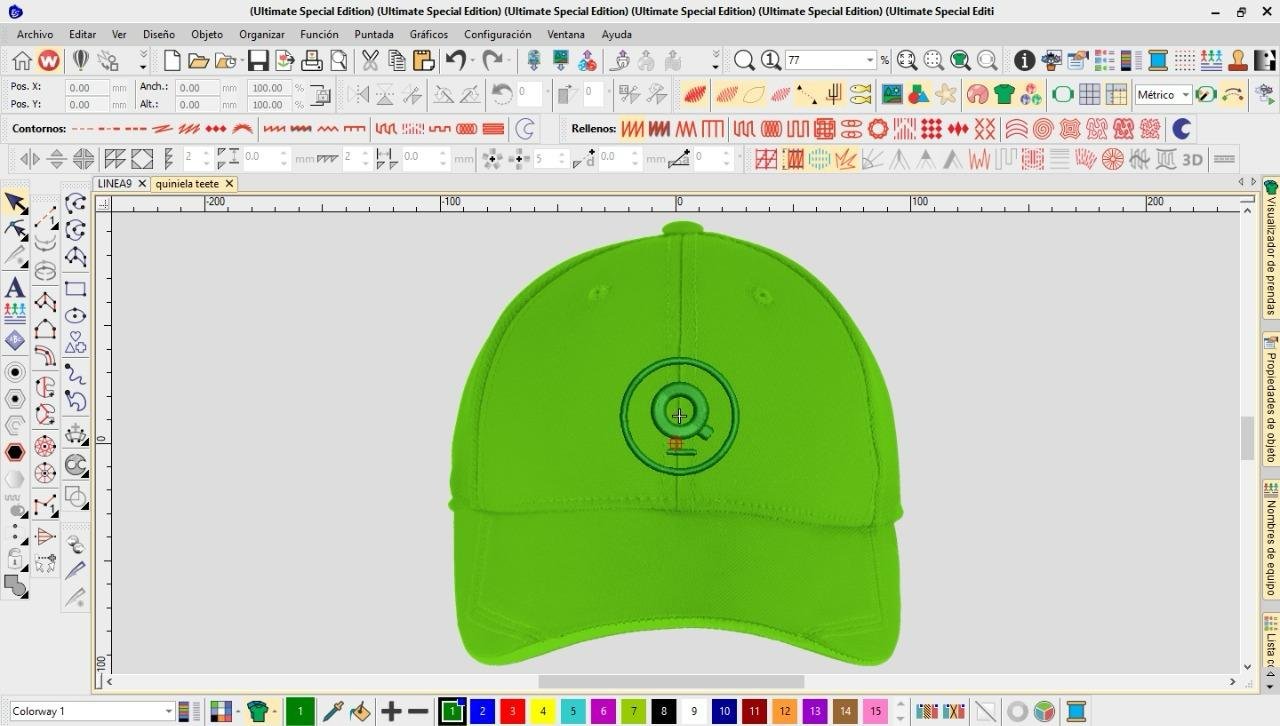Screen dimensions: 1280x726
Task: Toggle the green T-shirt product display
Action: click(1004, 95)
